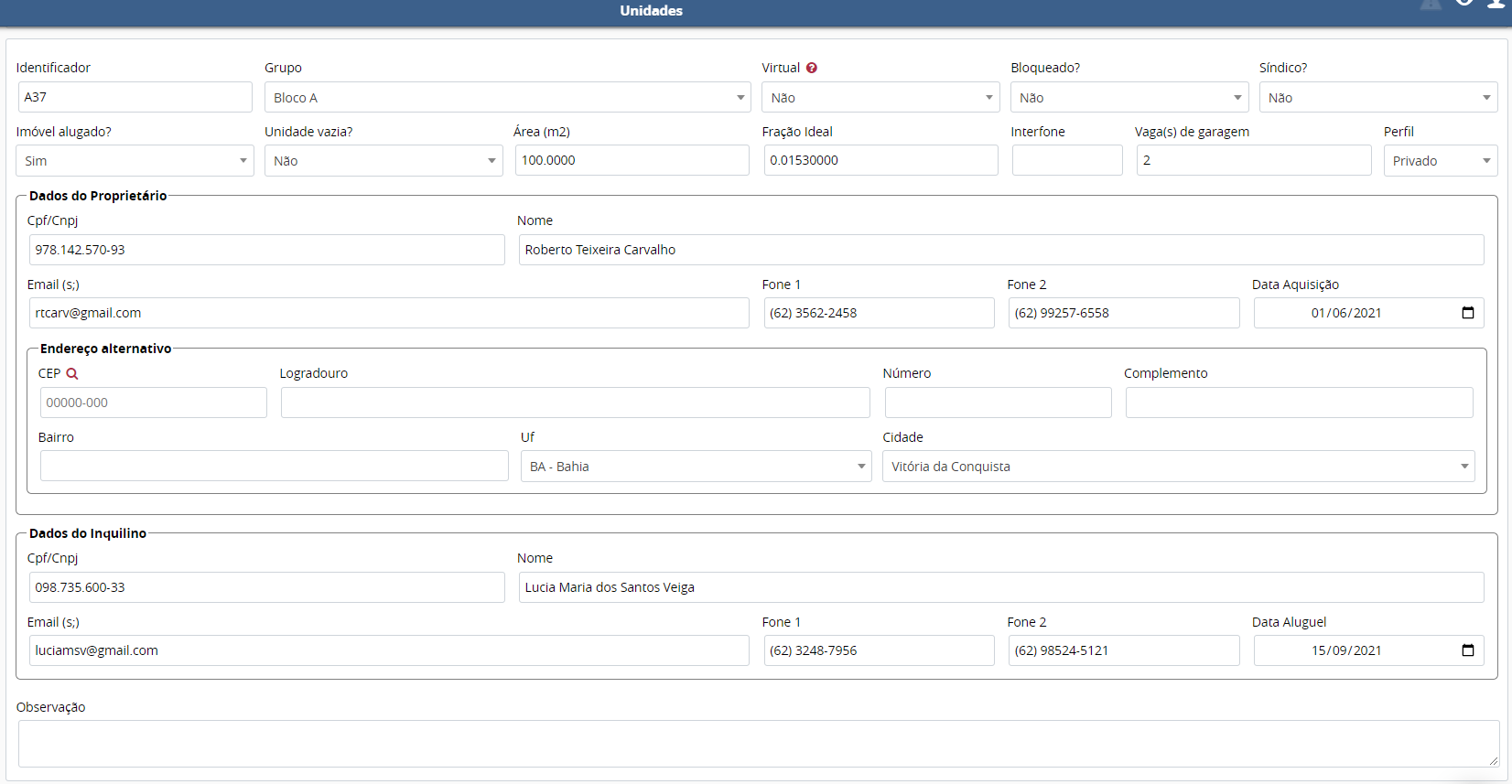
Task: Click the empty Interfone input field
Action: [1066, 160]
